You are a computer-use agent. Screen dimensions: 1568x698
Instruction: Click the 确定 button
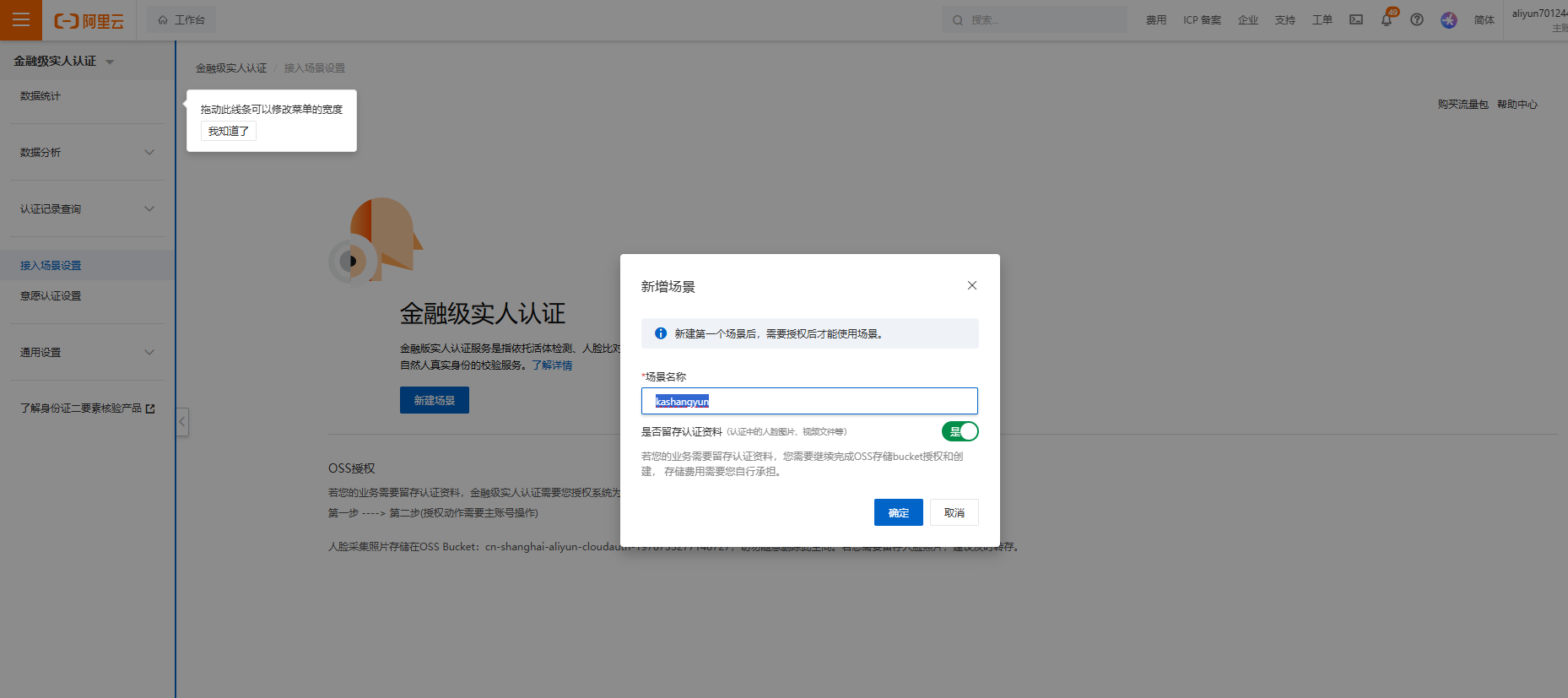coord(898,512)
